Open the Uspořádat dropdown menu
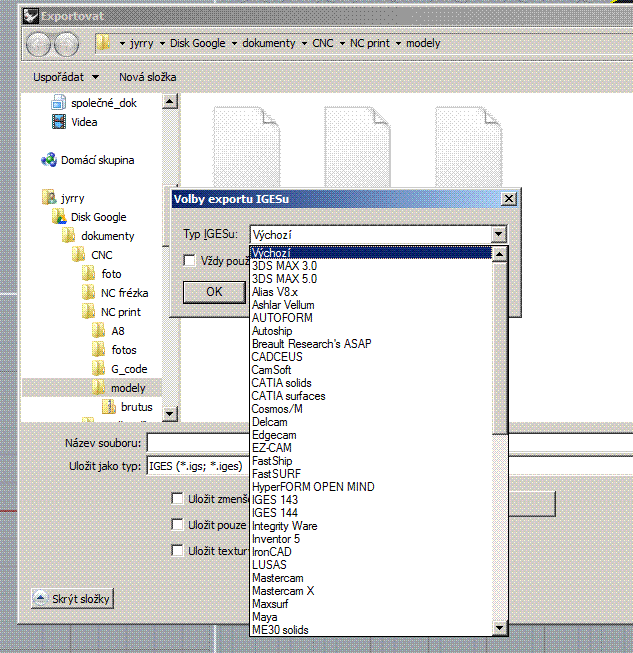This screenshot has width=633, height=653. coord(66,77)
